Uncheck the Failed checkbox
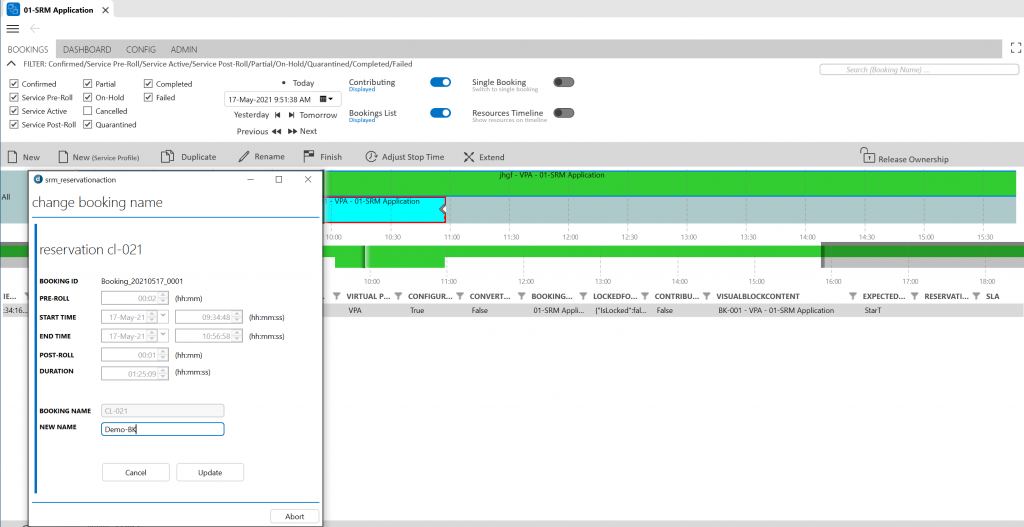The image size is (1024, 527). [148, 97]
